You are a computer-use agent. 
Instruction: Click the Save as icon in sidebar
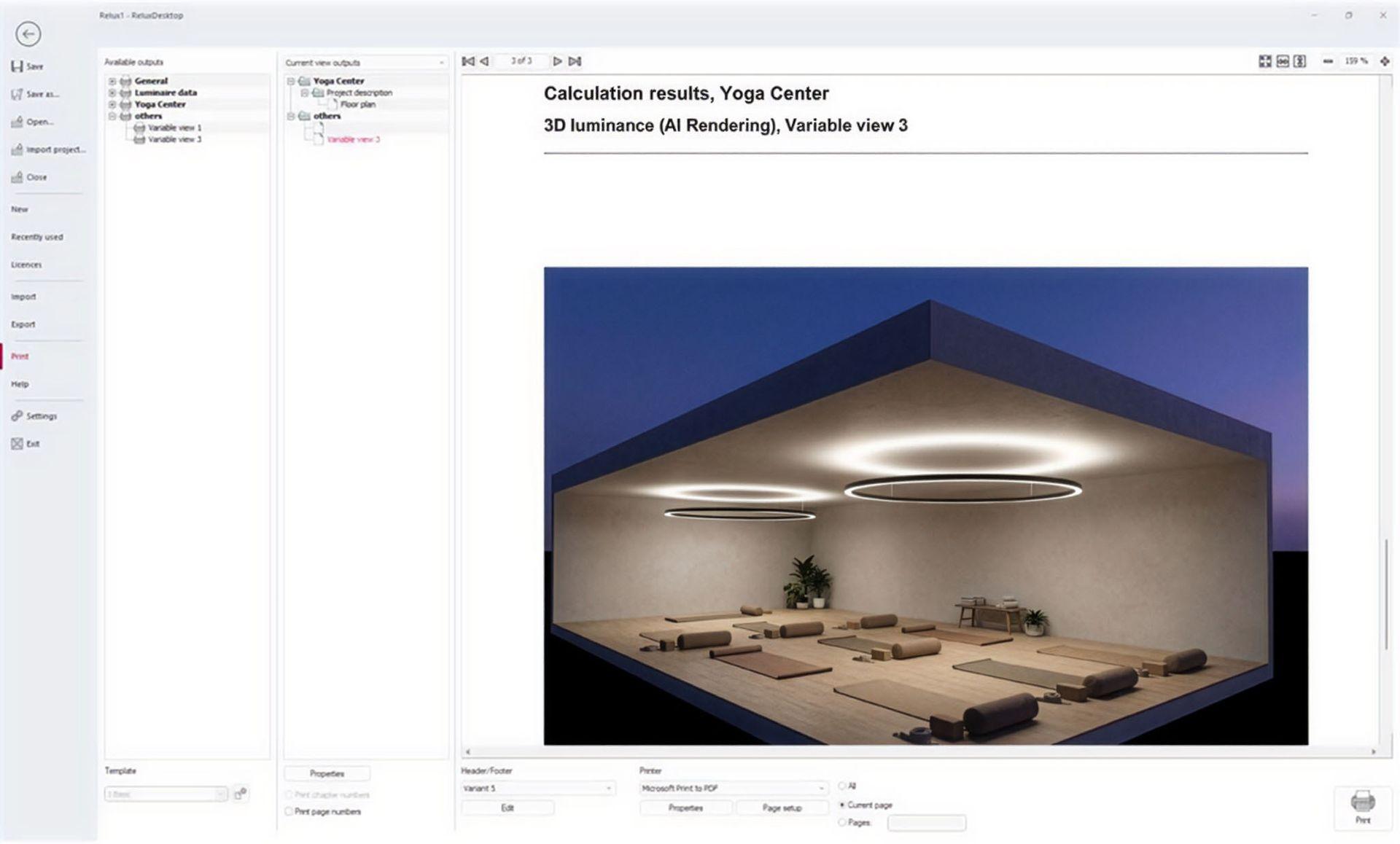17,94
